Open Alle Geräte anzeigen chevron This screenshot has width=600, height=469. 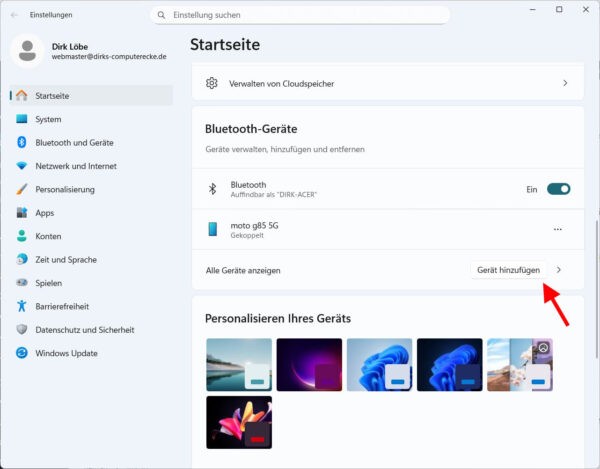click(x=559, y=270)
